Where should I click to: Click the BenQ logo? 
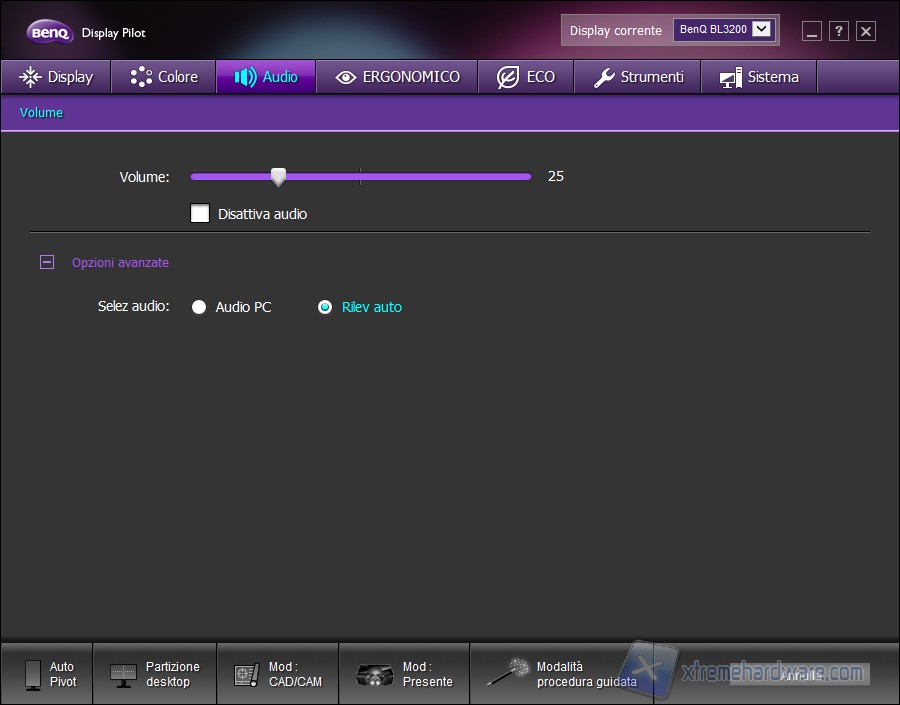(x=49, y=33)
